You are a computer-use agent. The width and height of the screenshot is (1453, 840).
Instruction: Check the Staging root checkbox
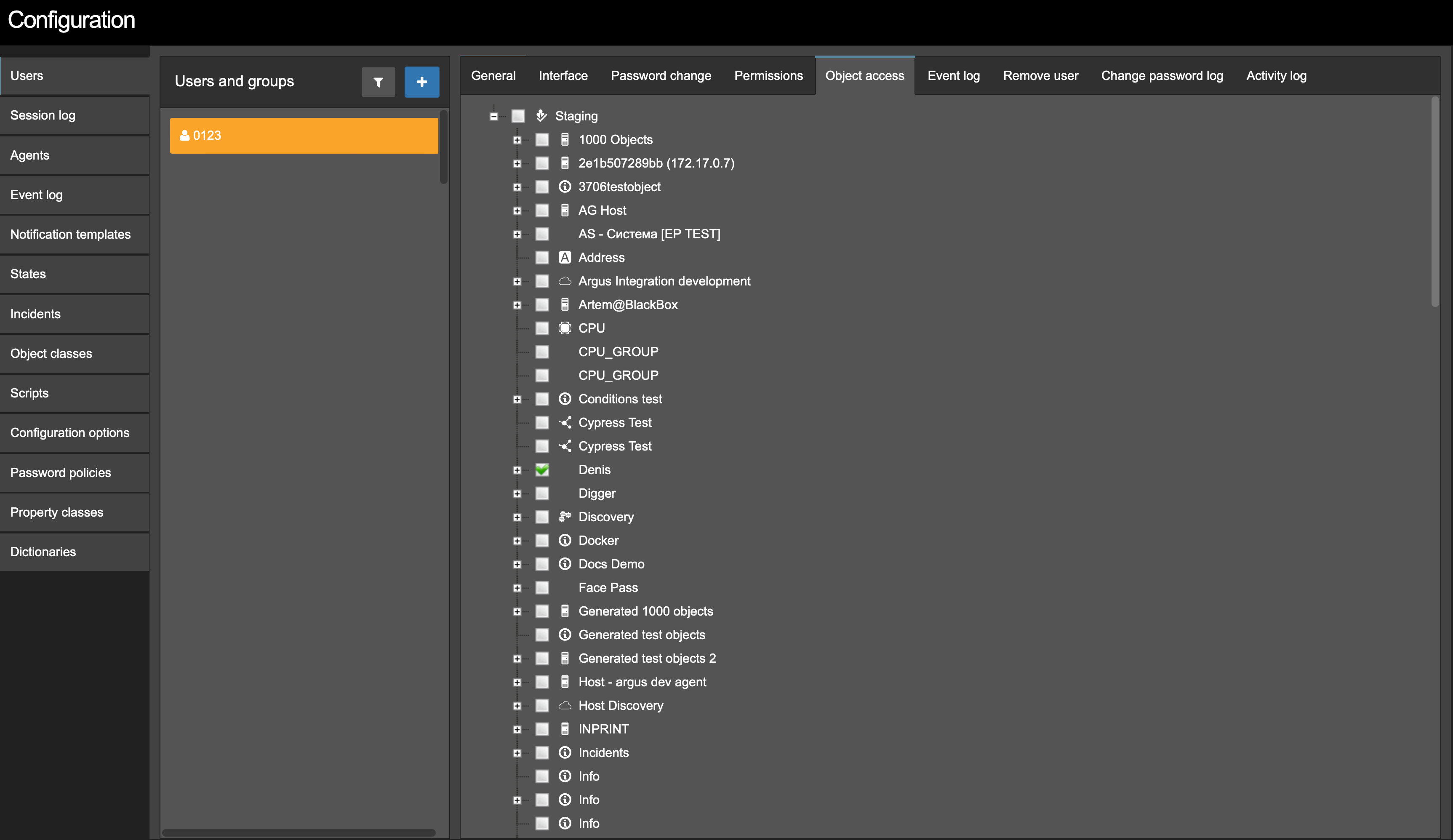pyautogui.click(x=518, y=116)
